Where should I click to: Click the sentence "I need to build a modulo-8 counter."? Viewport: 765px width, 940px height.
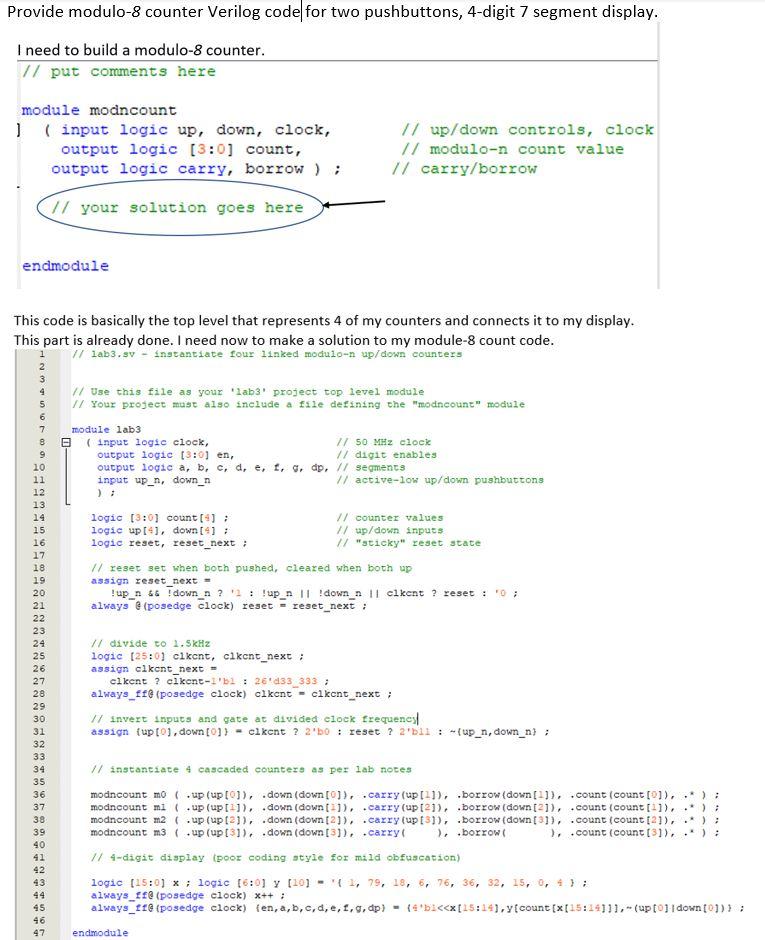(141, 50)
